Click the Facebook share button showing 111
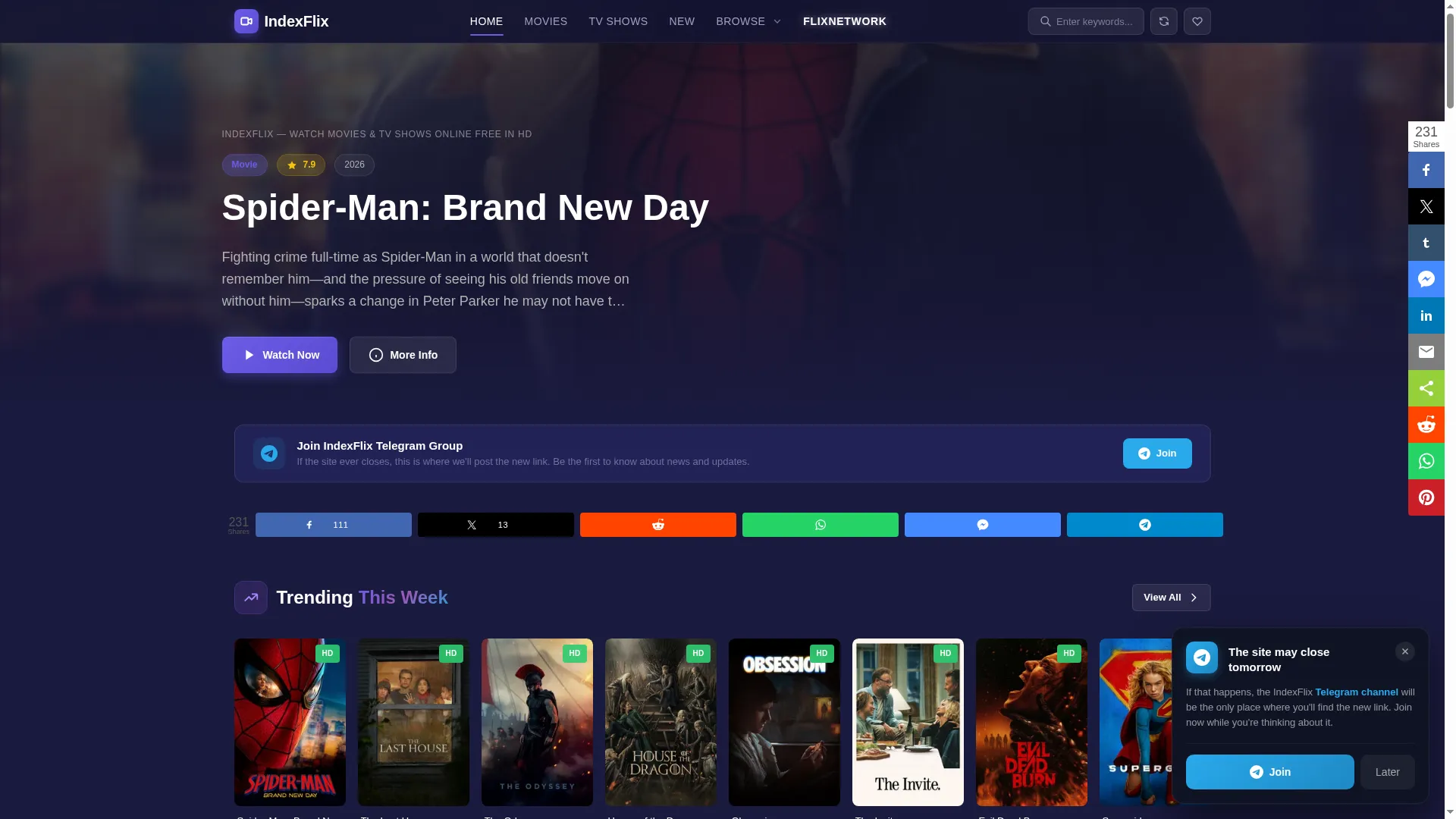Screen dimensions: 1456x819 [334, 525]
